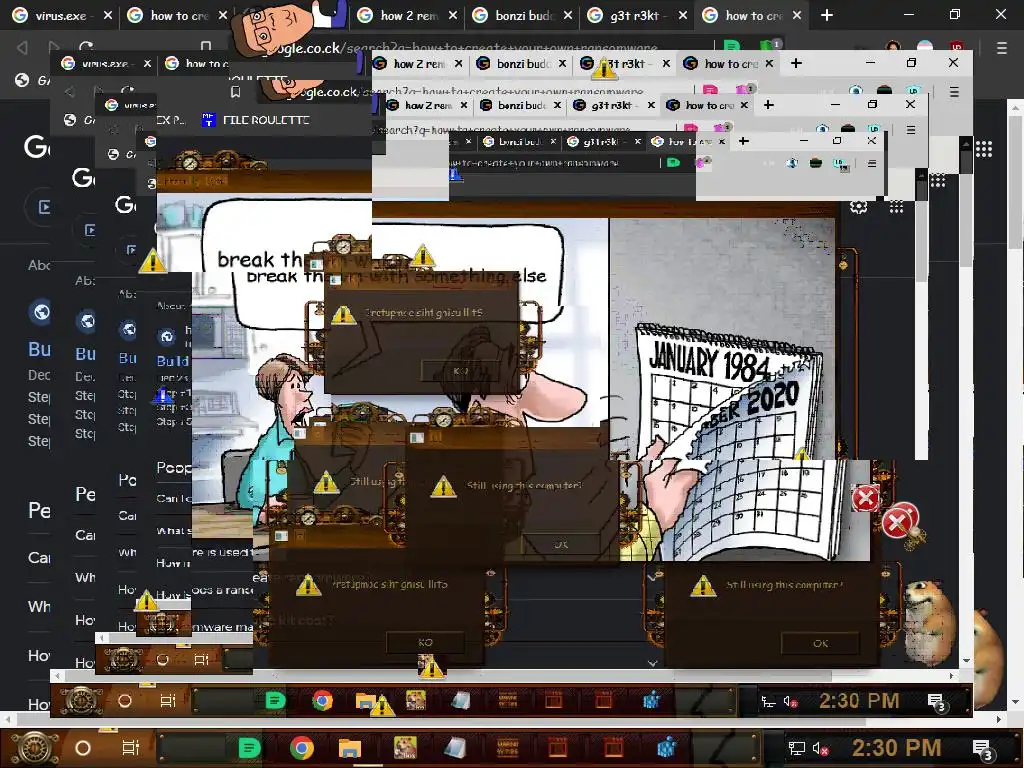Close the virus.exe tab in outermost browser
This screenshot has width=1024, height=768.
point(108,15)
